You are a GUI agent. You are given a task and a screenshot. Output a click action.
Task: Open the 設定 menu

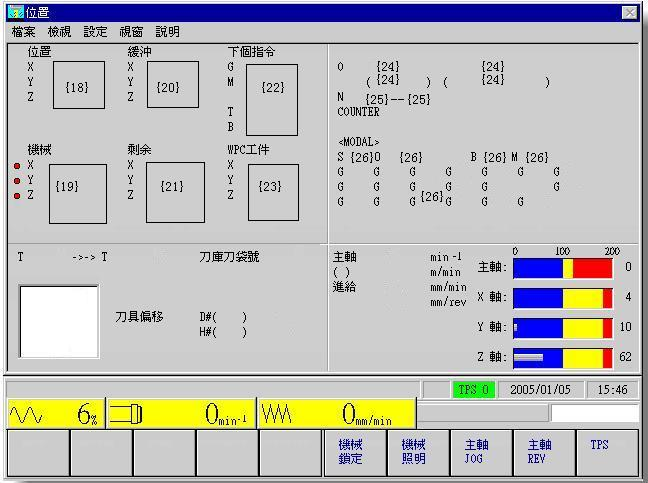pos(96,32)
